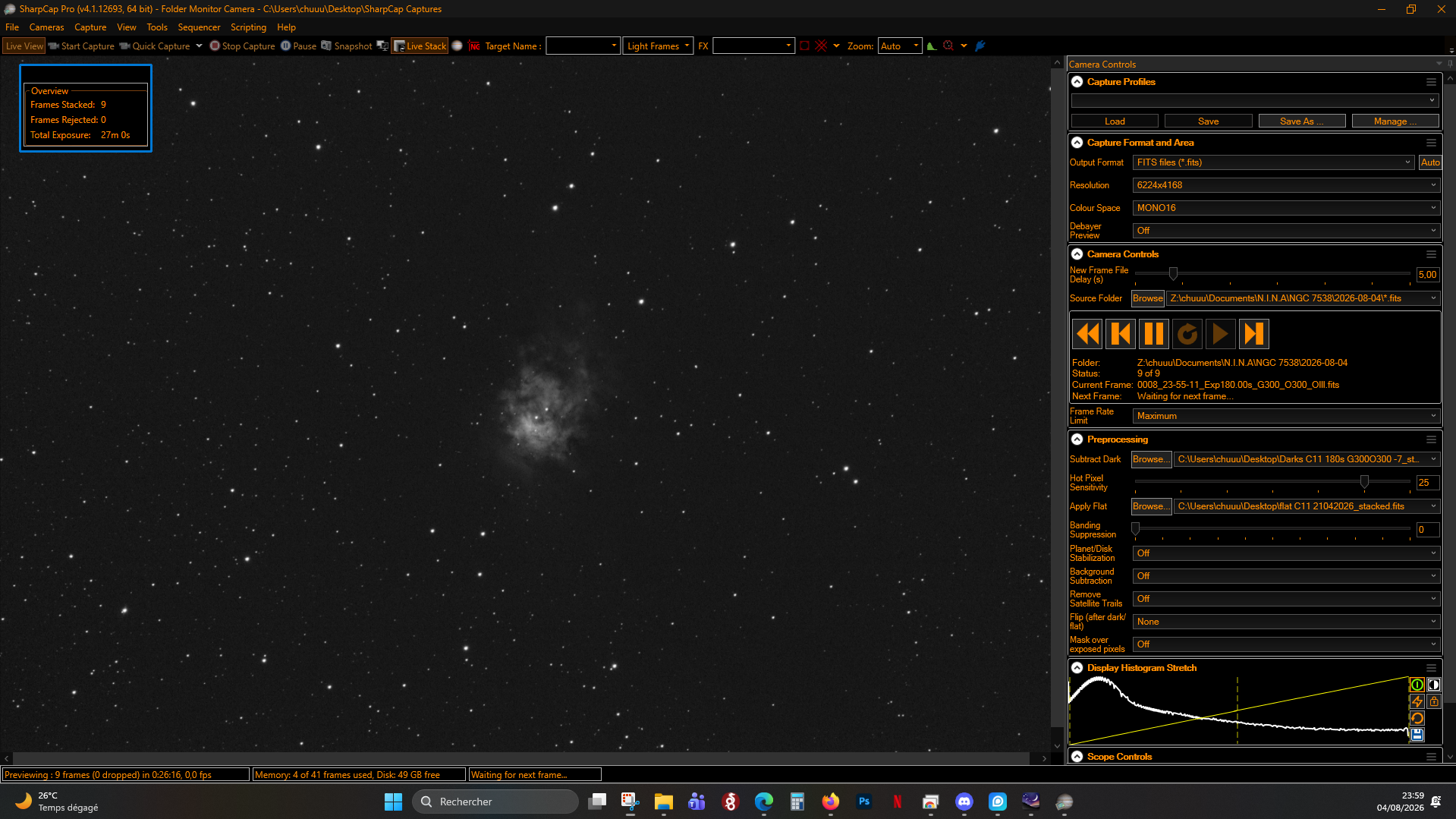Open the Output Format dropdown
The width and height of the screenshot is (1456, 819).
[1273, 162]
